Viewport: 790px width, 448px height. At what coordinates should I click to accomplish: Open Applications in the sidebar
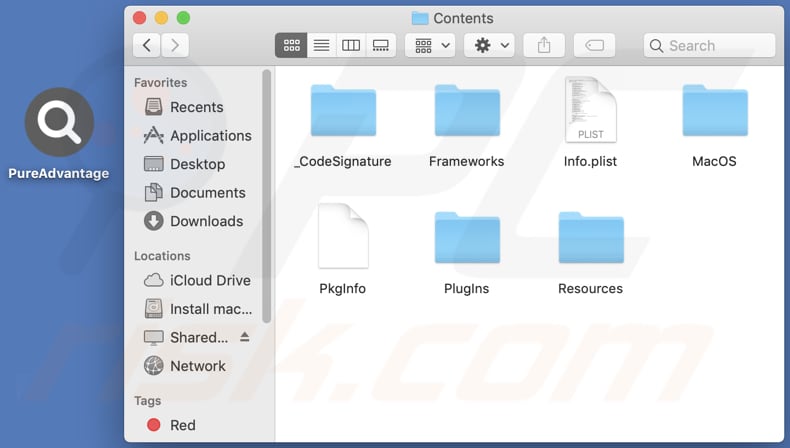pos(198,136)
